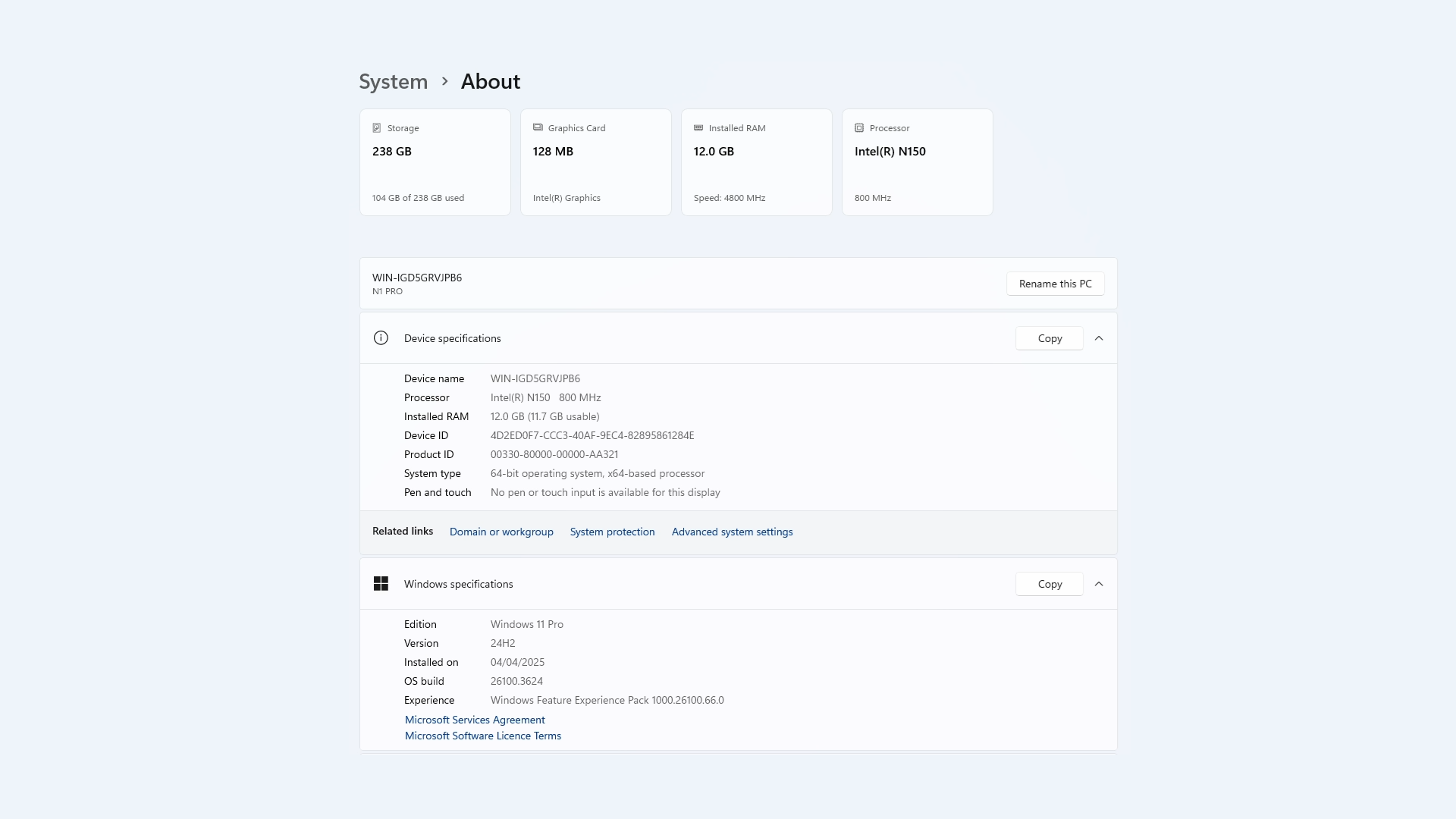Viewport: 1456px width, 819px height.
Task: Click the Version value 24H2
Action: 503,643
